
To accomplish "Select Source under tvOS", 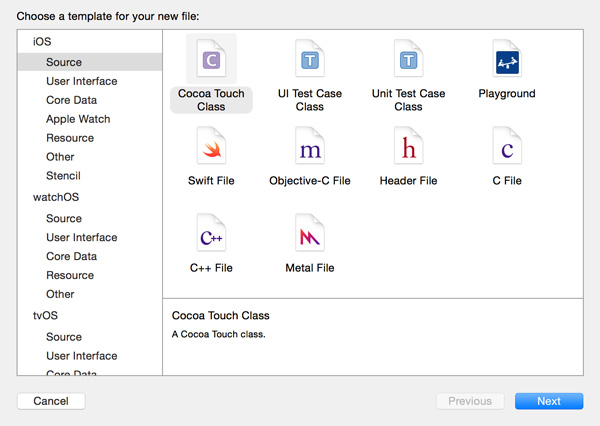I will click(x=90, y=337).
